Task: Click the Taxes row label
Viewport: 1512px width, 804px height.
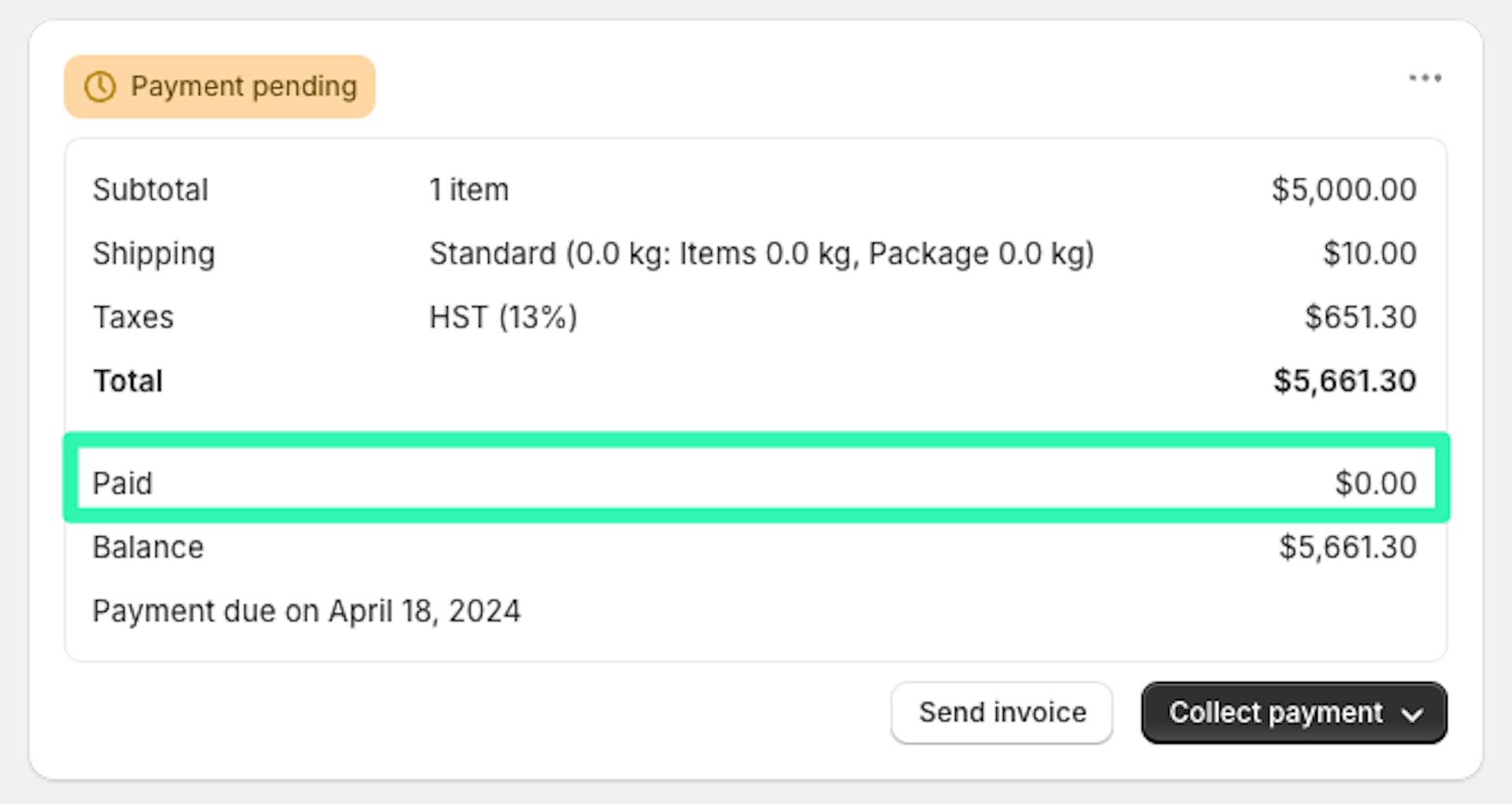Action: tap(133, 317)
